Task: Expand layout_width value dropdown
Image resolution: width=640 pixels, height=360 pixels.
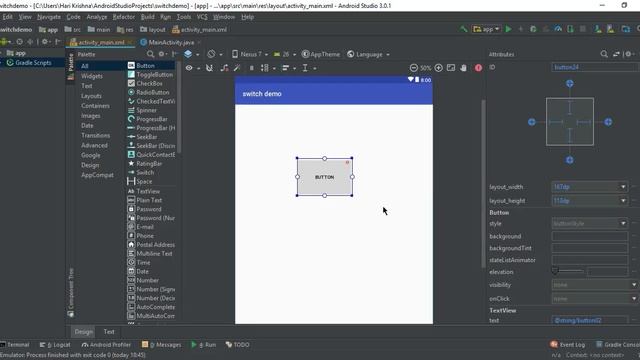Action: click(x=623, y=187)
